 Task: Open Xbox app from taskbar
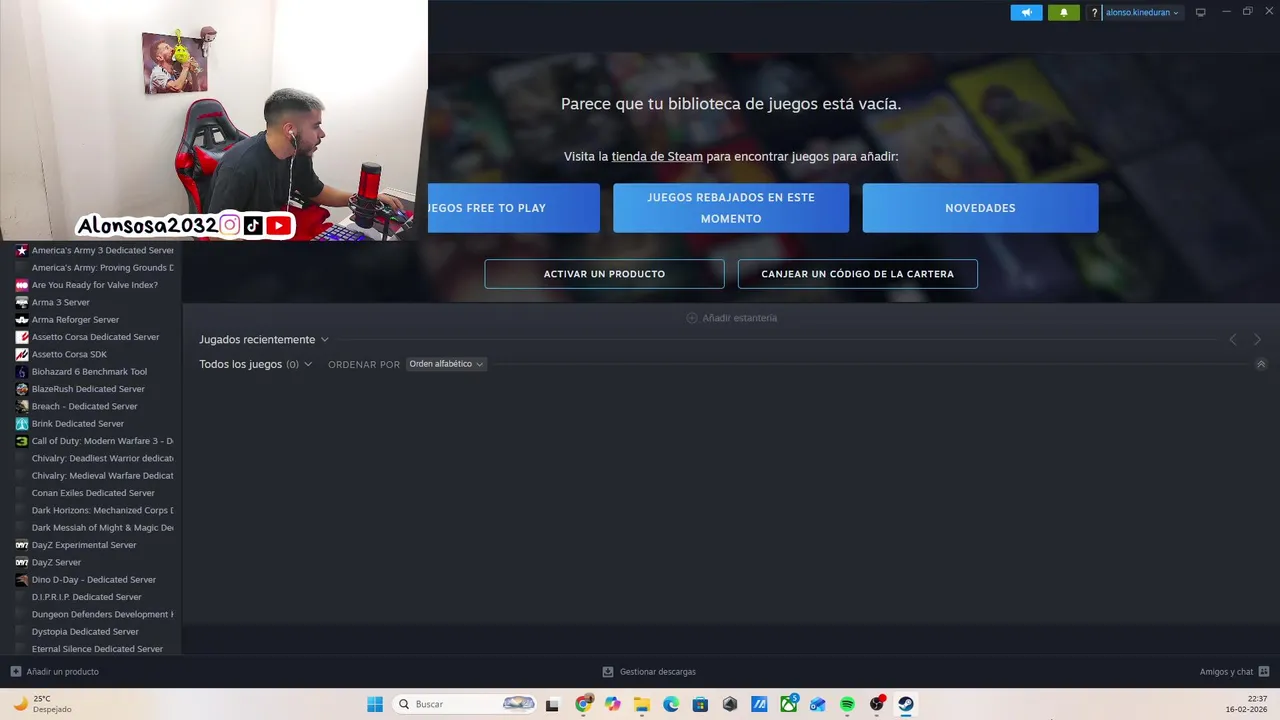(789, 704)
